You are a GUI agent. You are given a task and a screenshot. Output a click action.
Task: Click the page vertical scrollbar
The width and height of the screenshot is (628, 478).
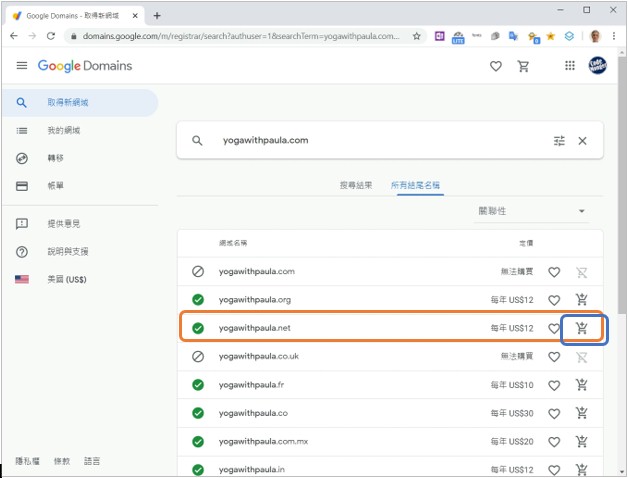(x=622, y=184)
